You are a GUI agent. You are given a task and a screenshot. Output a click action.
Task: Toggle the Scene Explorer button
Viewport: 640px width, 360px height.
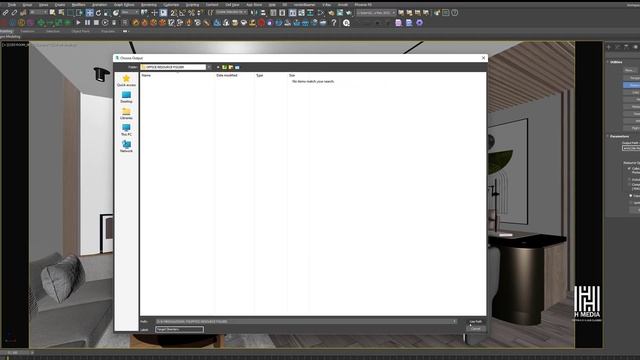coord(273,13)
